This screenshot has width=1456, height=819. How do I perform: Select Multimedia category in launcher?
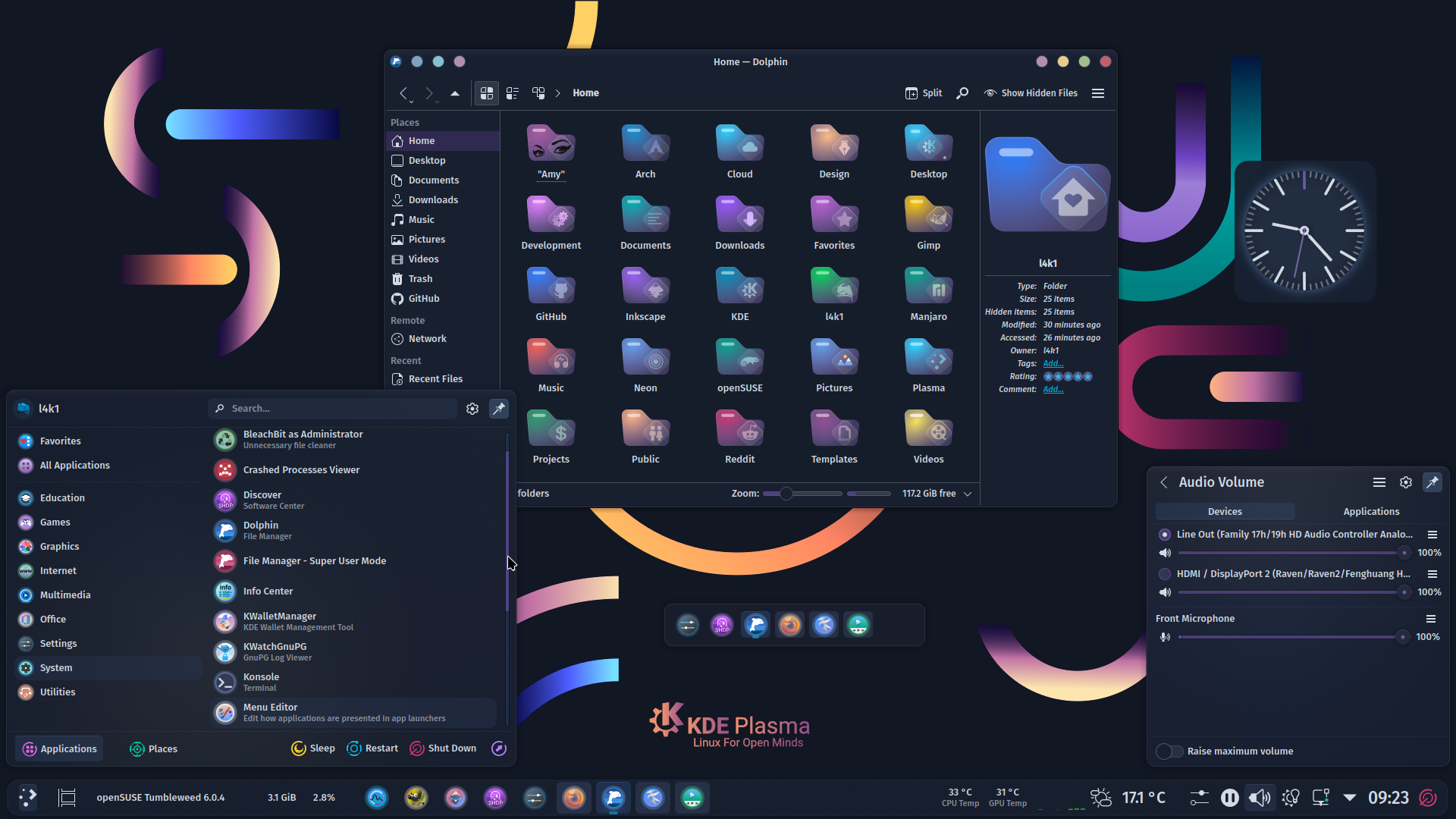coord(108,595)
